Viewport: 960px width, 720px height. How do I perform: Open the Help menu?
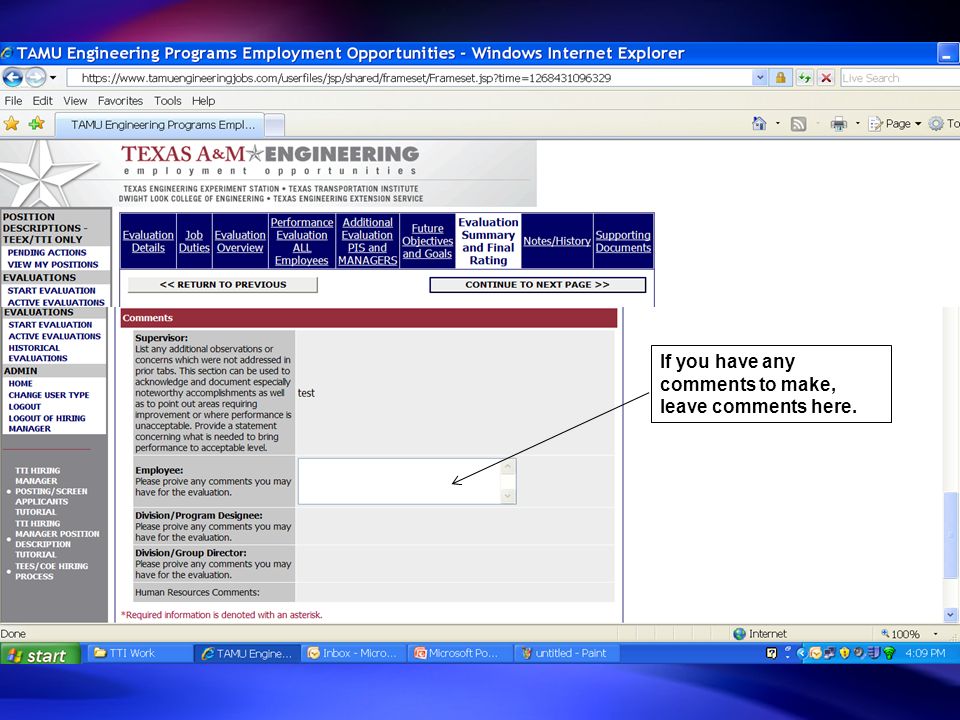tap(203, 100)
